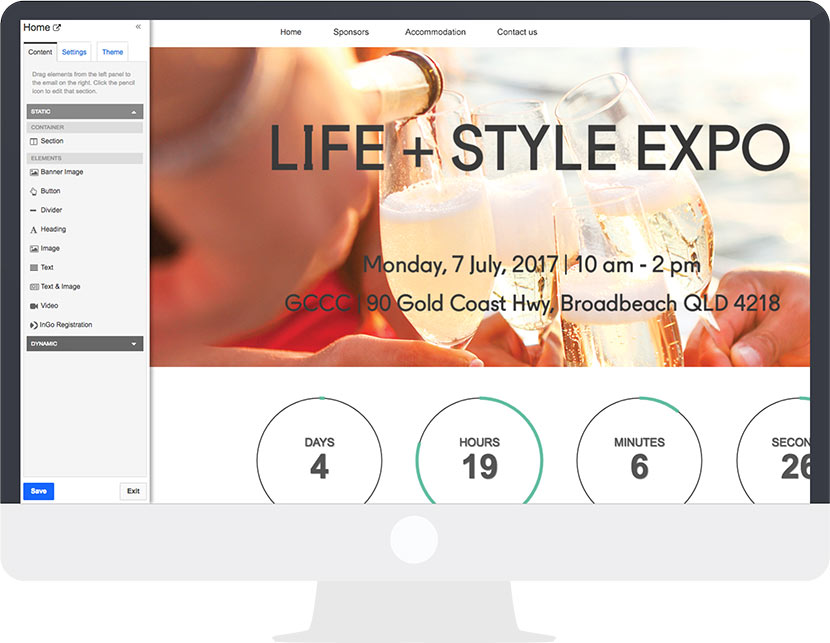The image size is (830, 643).
Task: Select the Section container icon
Action: coord(33,142)
